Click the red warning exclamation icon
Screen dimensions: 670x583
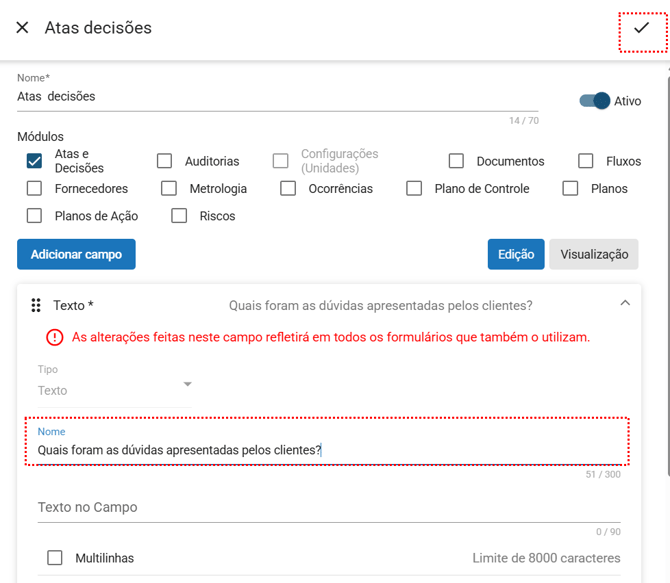tap(55, 337)
